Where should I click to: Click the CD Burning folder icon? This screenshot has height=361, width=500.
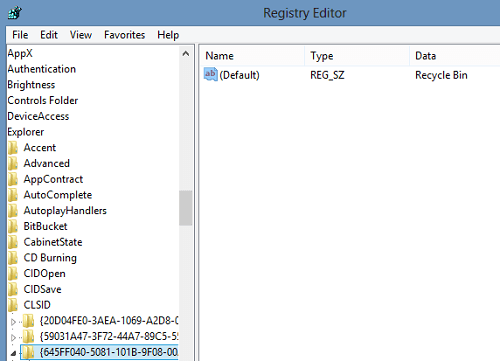13,258
